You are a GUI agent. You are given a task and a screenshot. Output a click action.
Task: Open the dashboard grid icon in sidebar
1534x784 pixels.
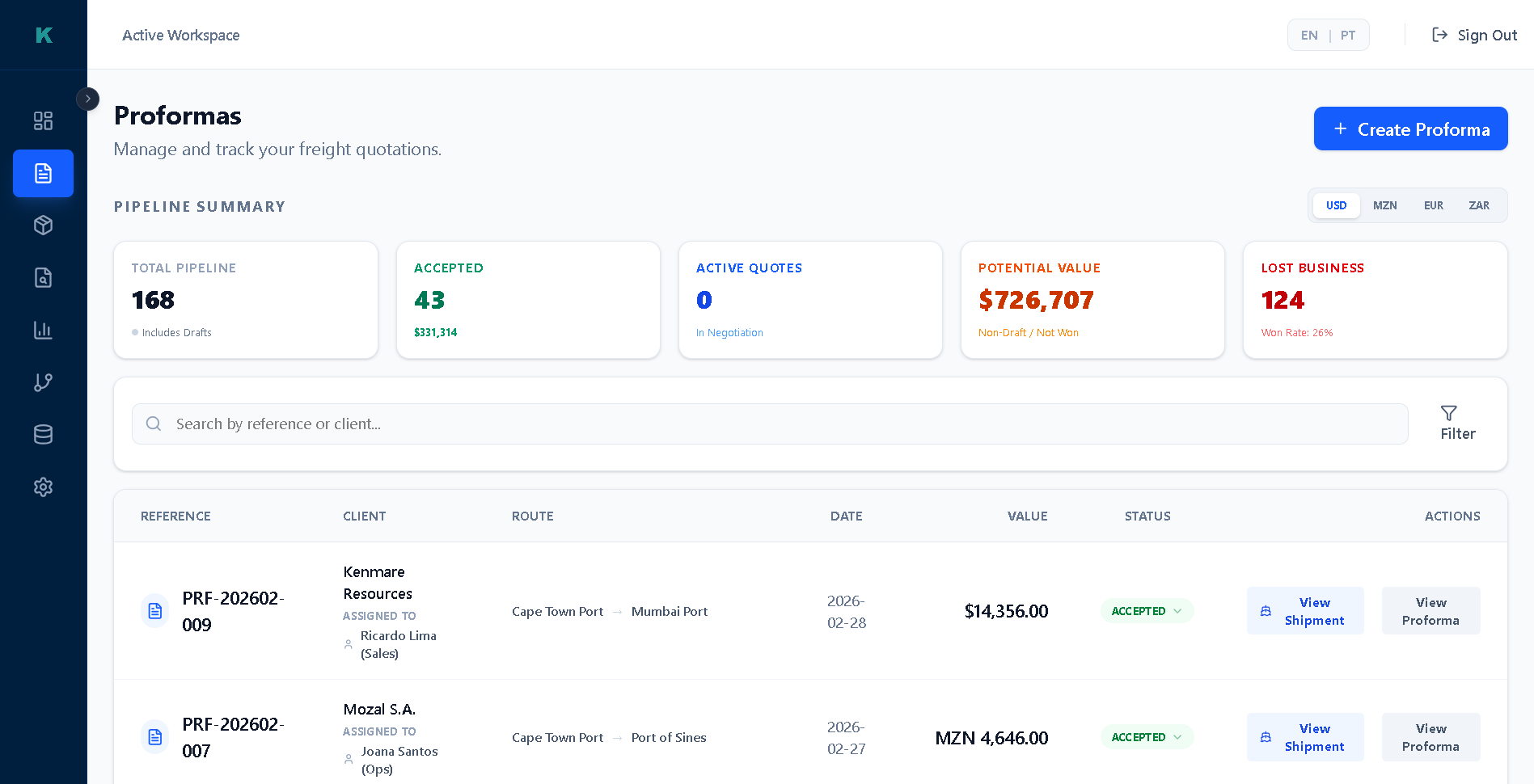(x=43, y=120)
